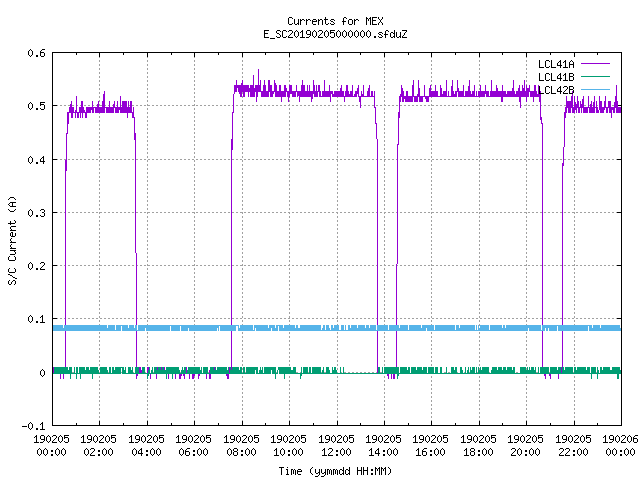Select the LCL41B legend label

click(556, 77)
